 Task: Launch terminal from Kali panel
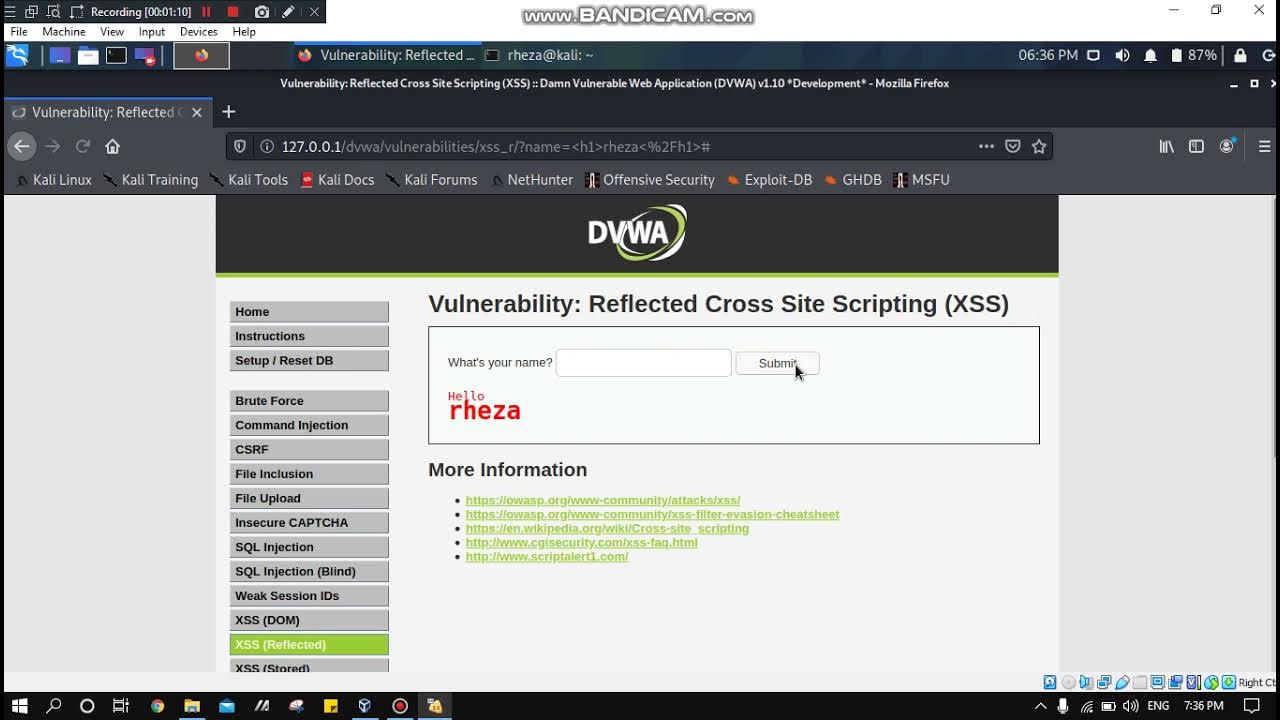(117, 56)
